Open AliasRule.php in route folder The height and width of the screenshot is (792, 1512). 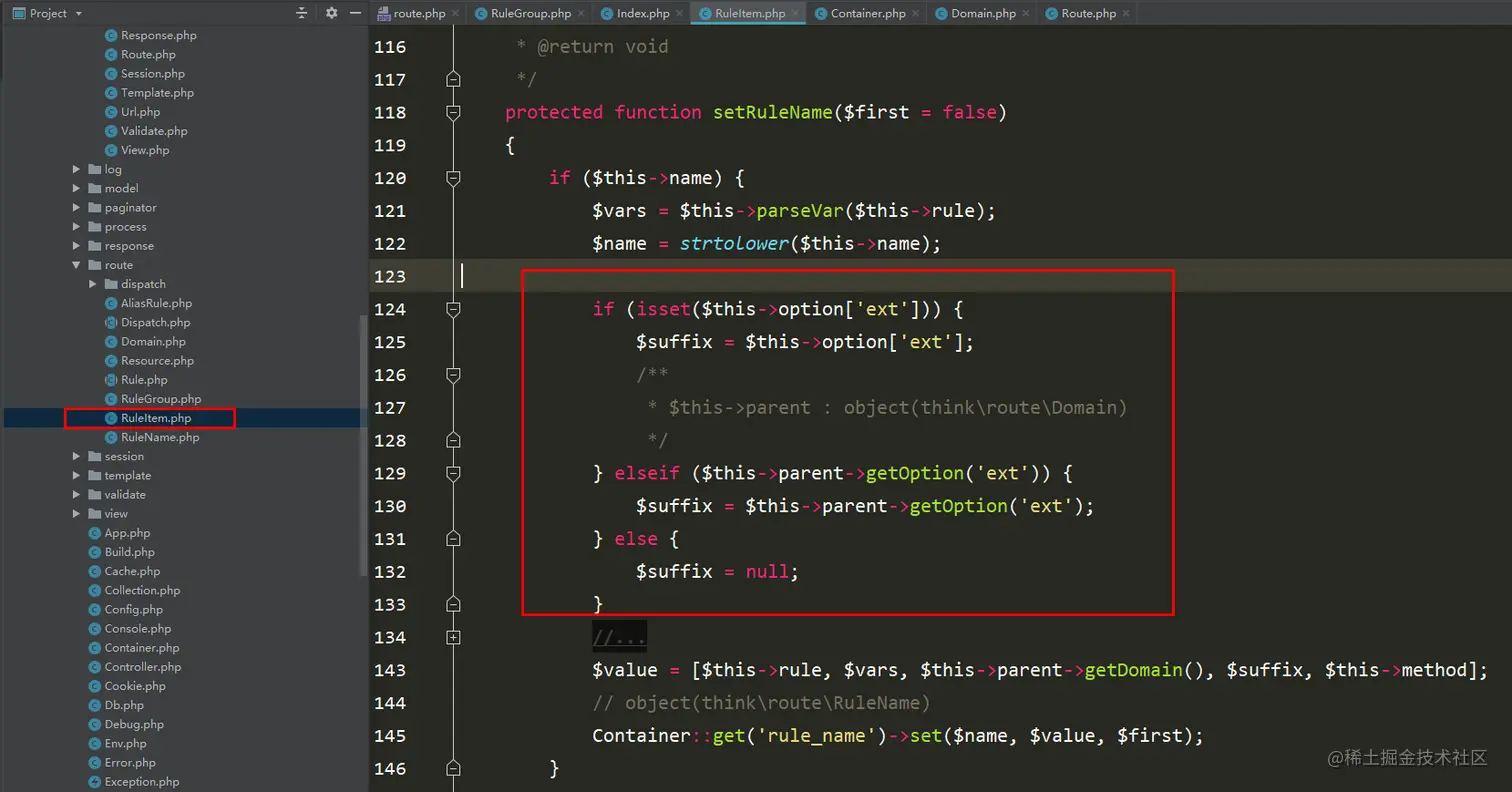pyautogui.click(x=148, y=303)
